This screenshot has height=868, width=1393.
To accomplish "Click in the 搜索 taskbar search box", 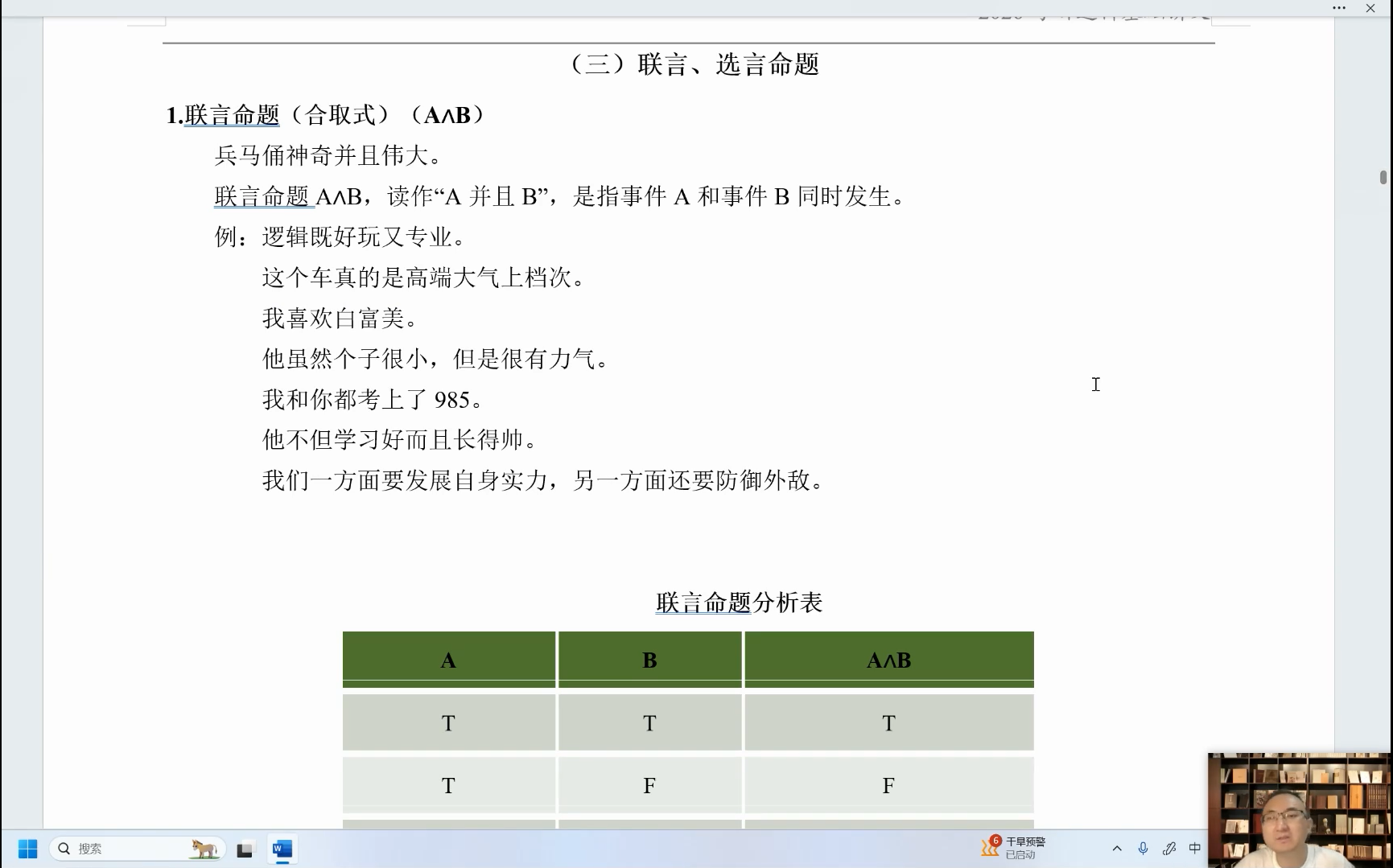I will click(x=121, y=849).
